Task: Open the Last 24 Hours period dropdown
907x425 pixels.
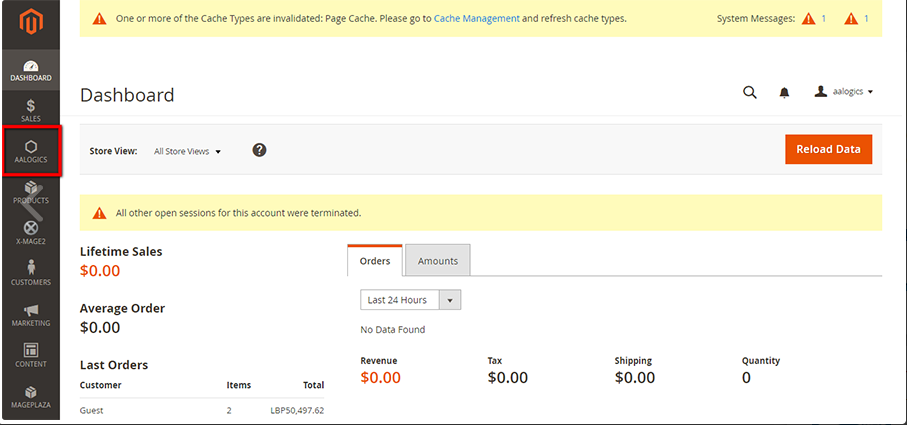Action: tap(410, 300)
